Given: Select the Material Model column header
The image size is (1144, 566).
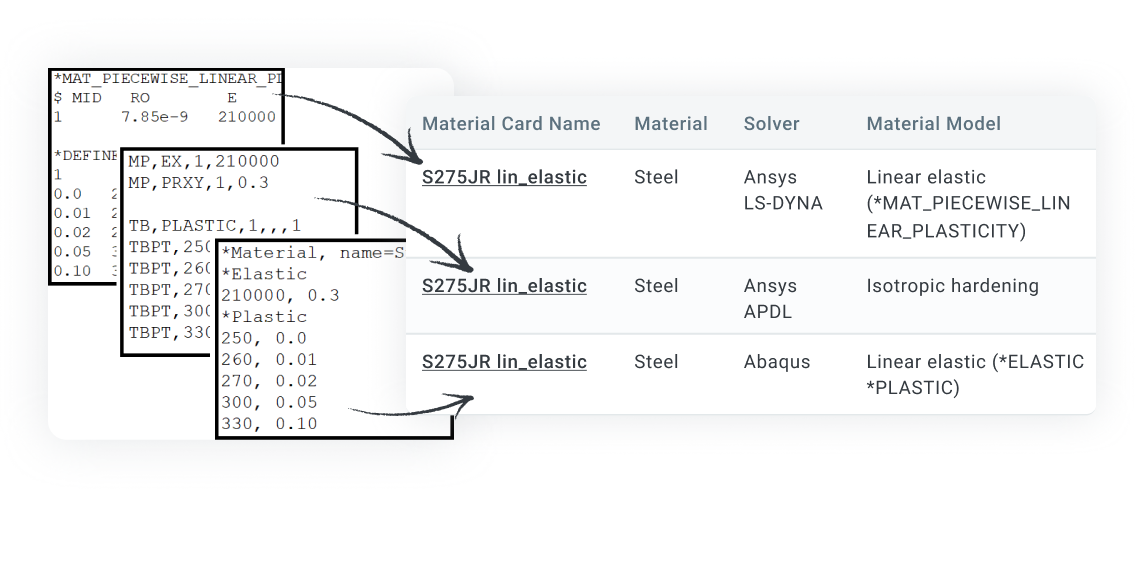Looking at the screenshot, I should point(933,124).
